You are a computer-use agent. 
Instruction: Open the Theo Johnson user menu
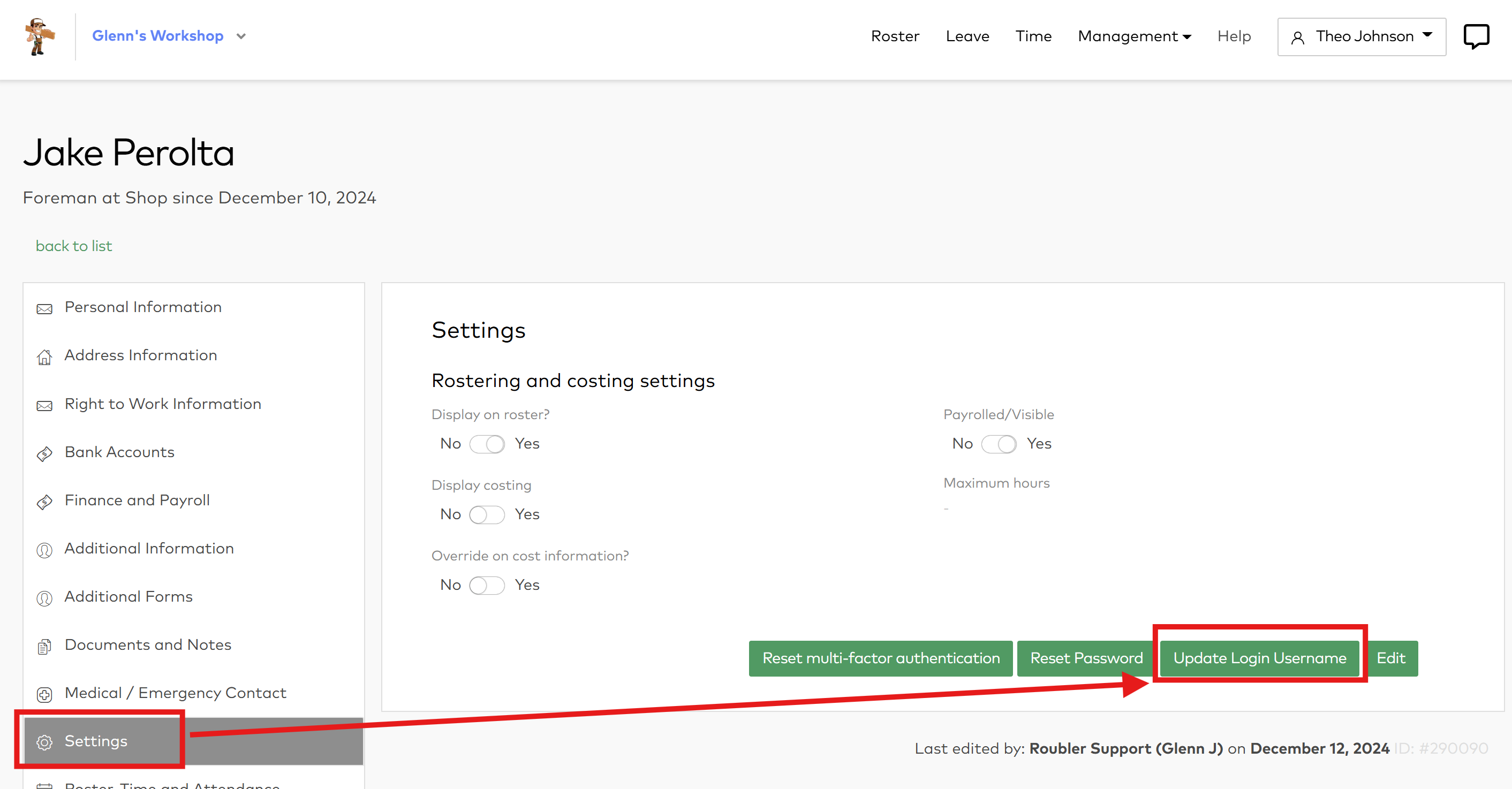tap(1361, 36)
